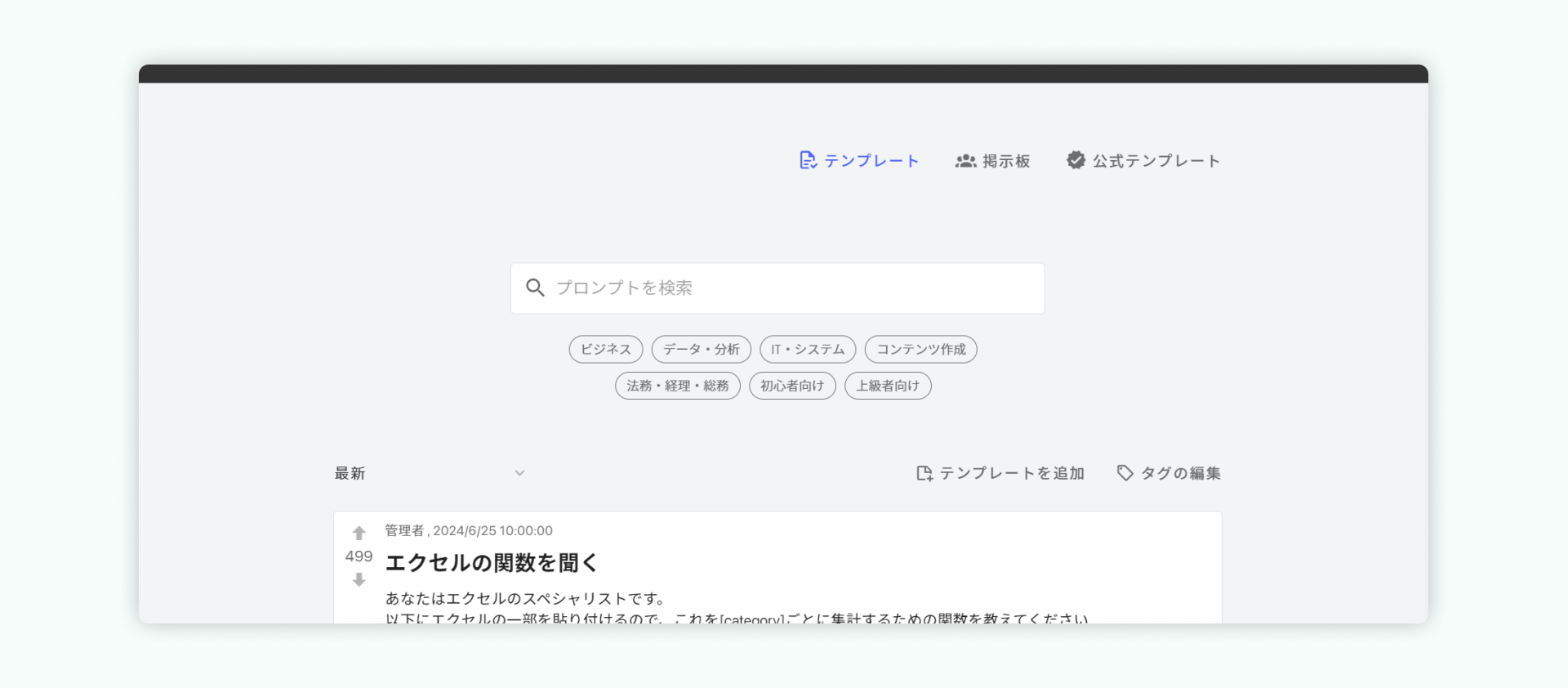This screenshot has width=1568, height=688.
Task: Filter by 上級者向け tag
Action: click(x=888, y=386)
